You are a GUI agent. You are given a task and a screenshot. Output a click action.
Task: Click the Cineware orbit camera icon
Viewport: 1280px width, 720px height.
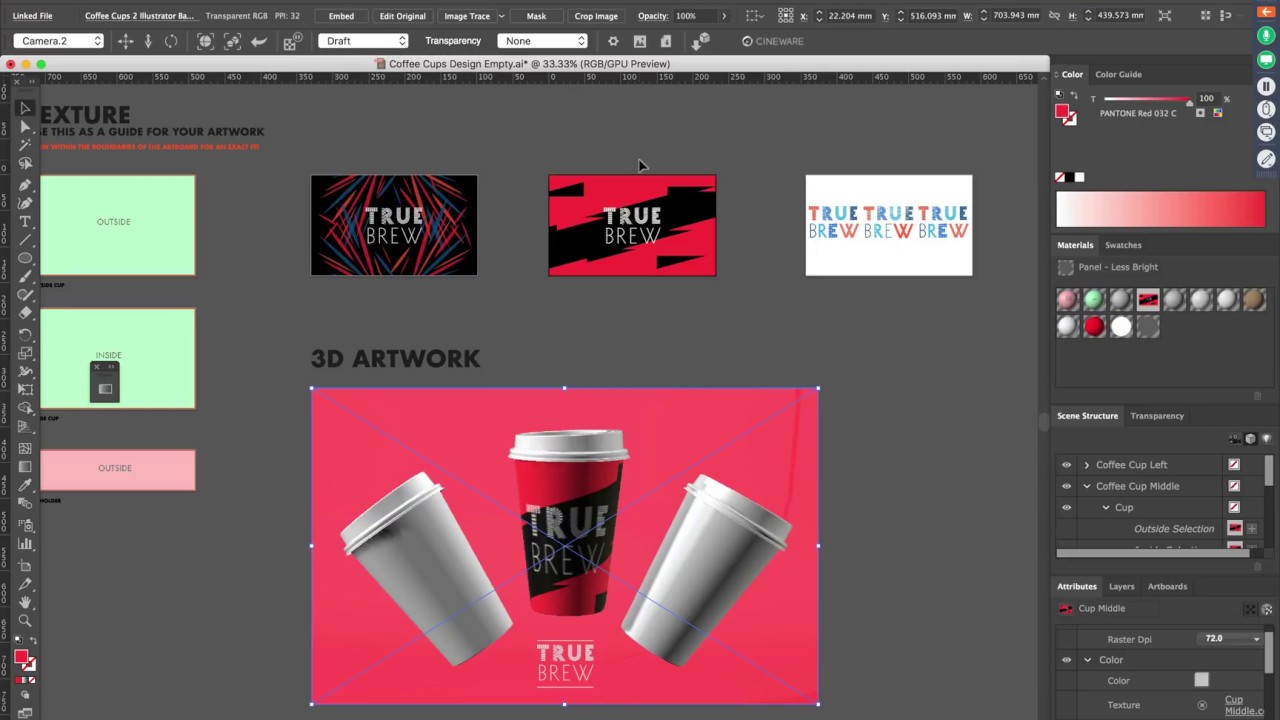point(171,41)
